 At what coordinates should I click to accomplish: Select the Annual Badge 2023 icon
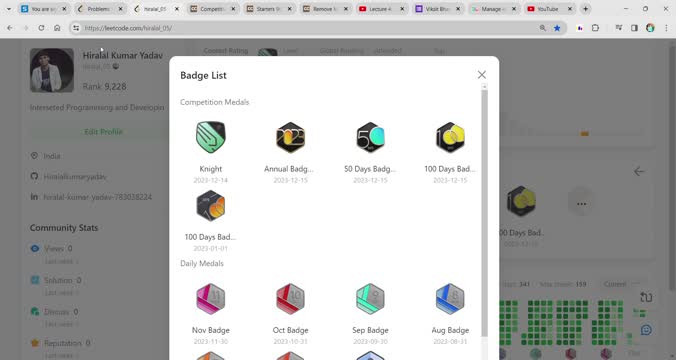click(290, 137)
